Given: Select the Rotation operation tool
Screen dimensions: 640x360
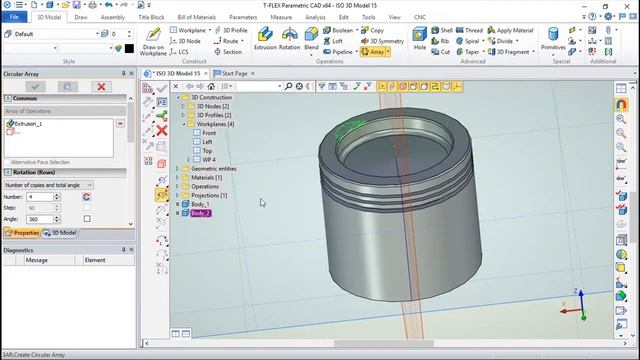Looking at the screenshot, I should coord(289,39).
